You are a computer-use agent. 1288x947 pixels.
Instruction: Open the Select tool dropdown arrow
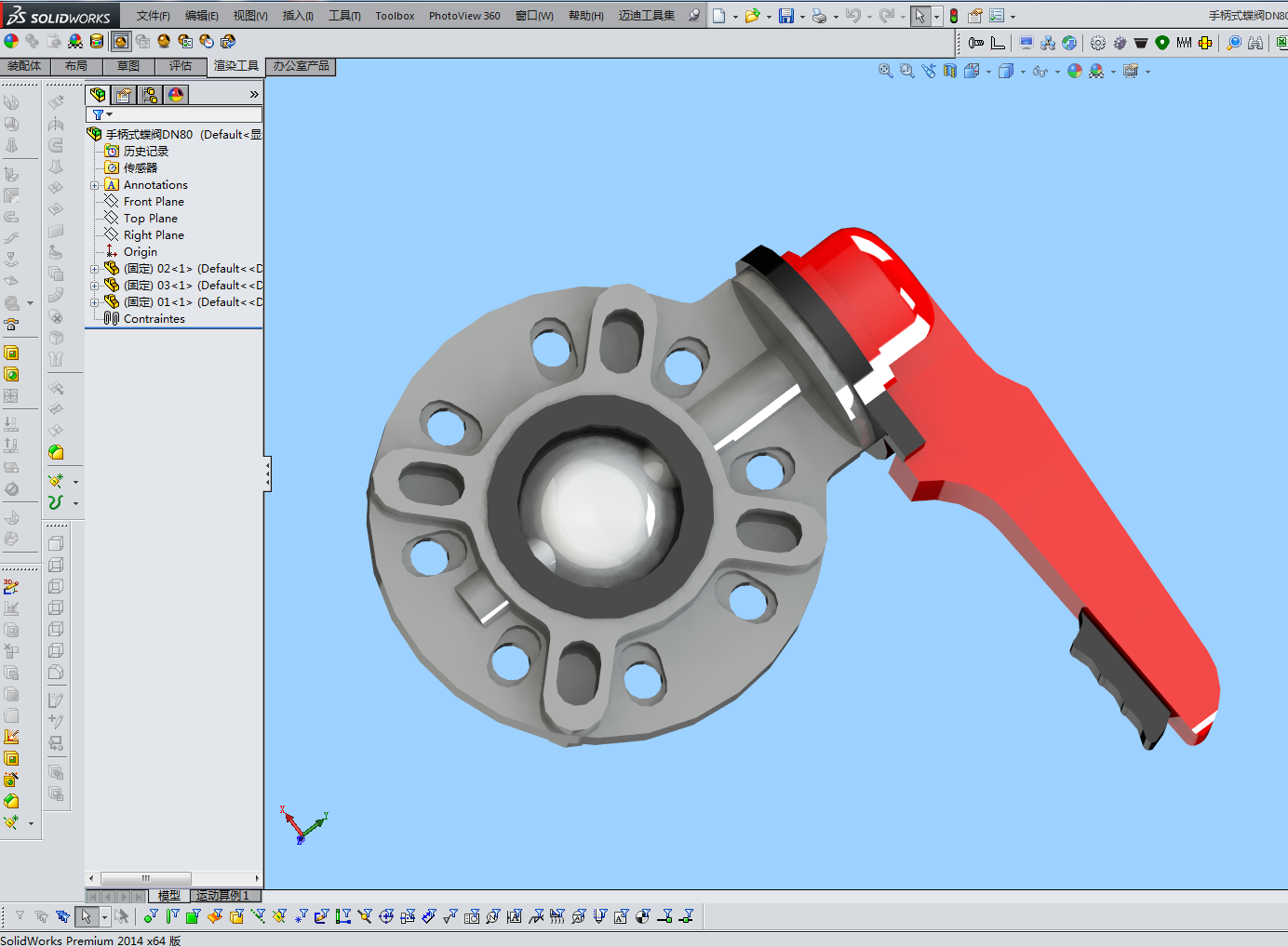pos(936,17)
